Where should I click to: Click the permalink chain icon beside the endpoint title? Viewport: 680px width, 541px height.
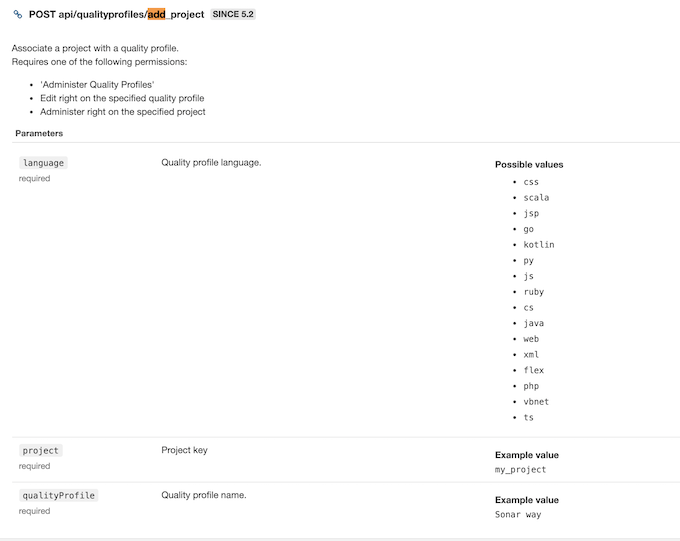(18, 15)
